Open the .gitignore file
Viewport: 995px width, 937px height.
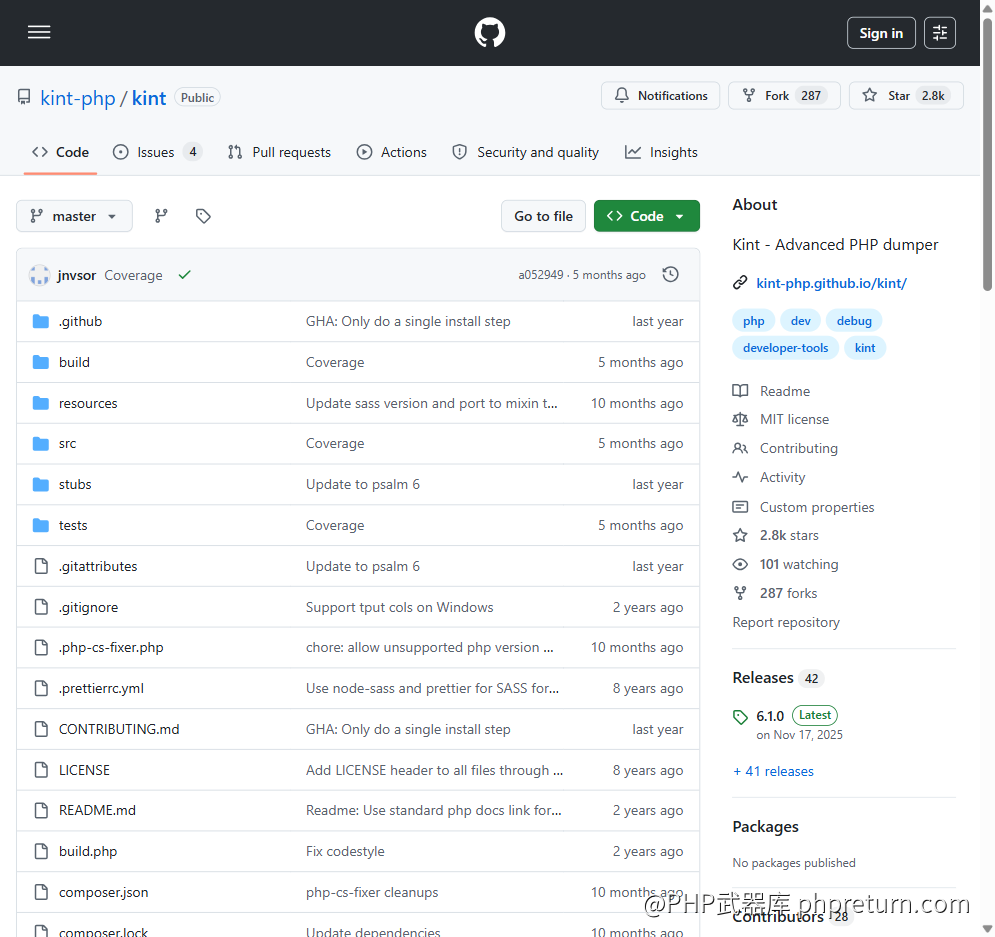pyautogui.click(x=88, y=607)
